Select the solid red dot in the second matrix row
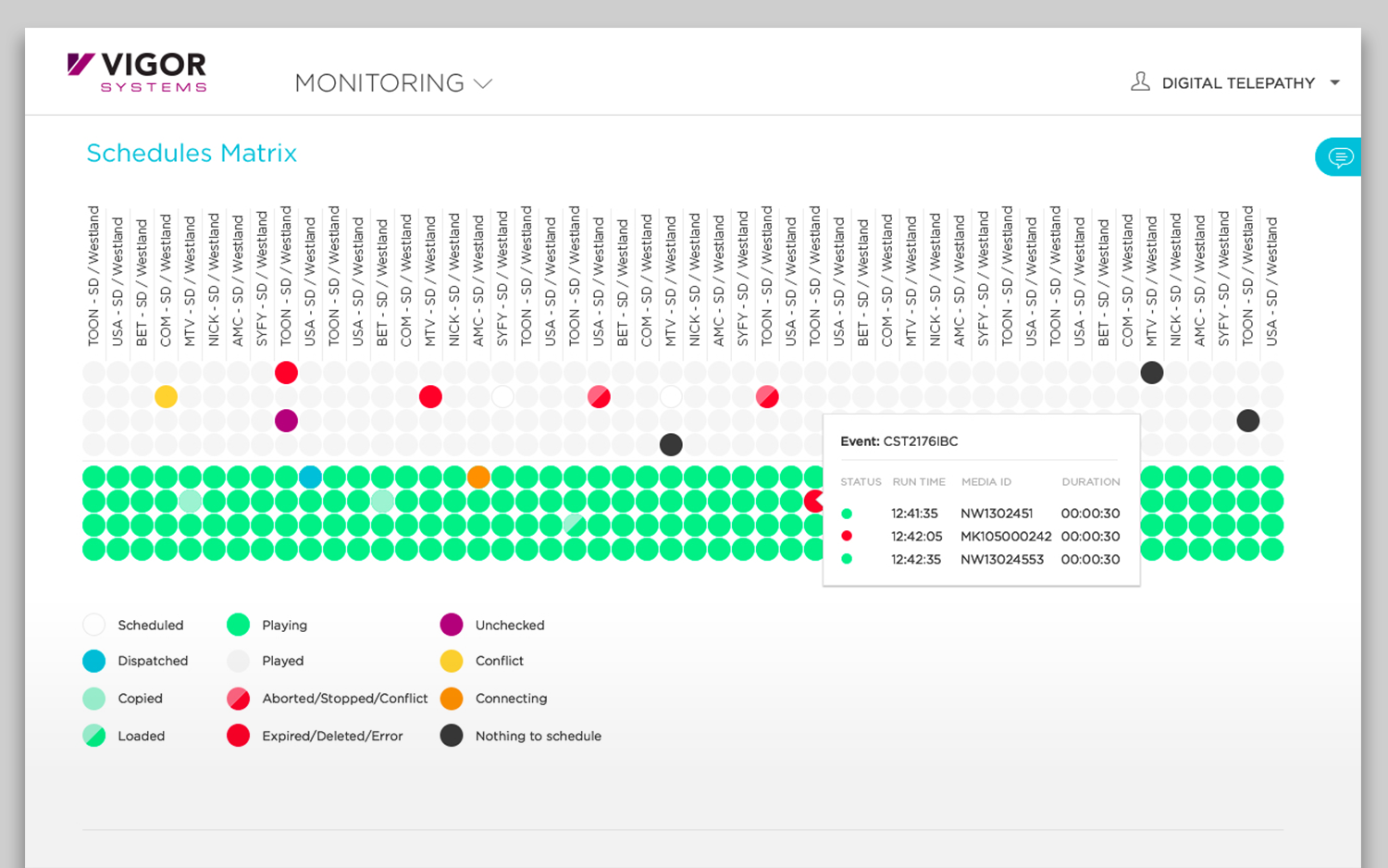The image size is (1388, 868). [430, 397]
